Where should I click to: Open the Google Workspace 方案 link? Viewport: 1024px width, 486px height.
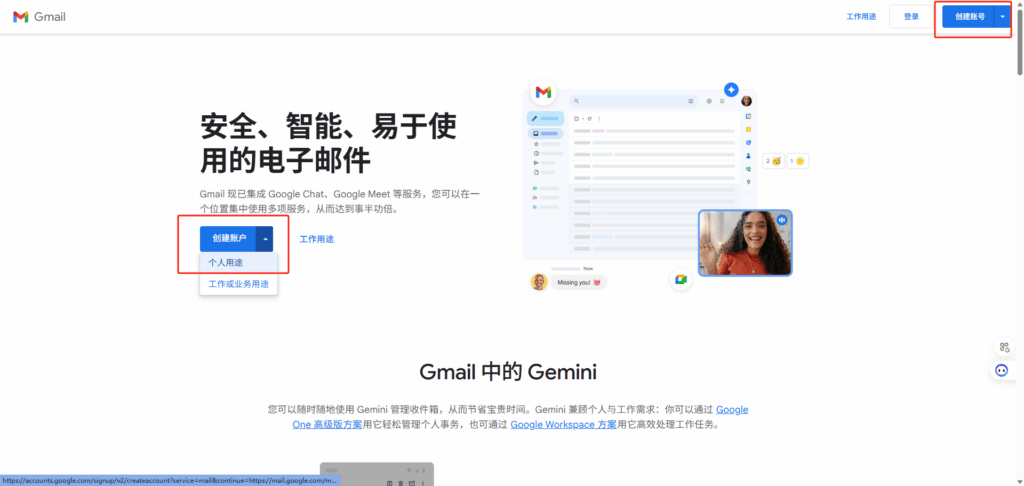(x=564, y=424)
